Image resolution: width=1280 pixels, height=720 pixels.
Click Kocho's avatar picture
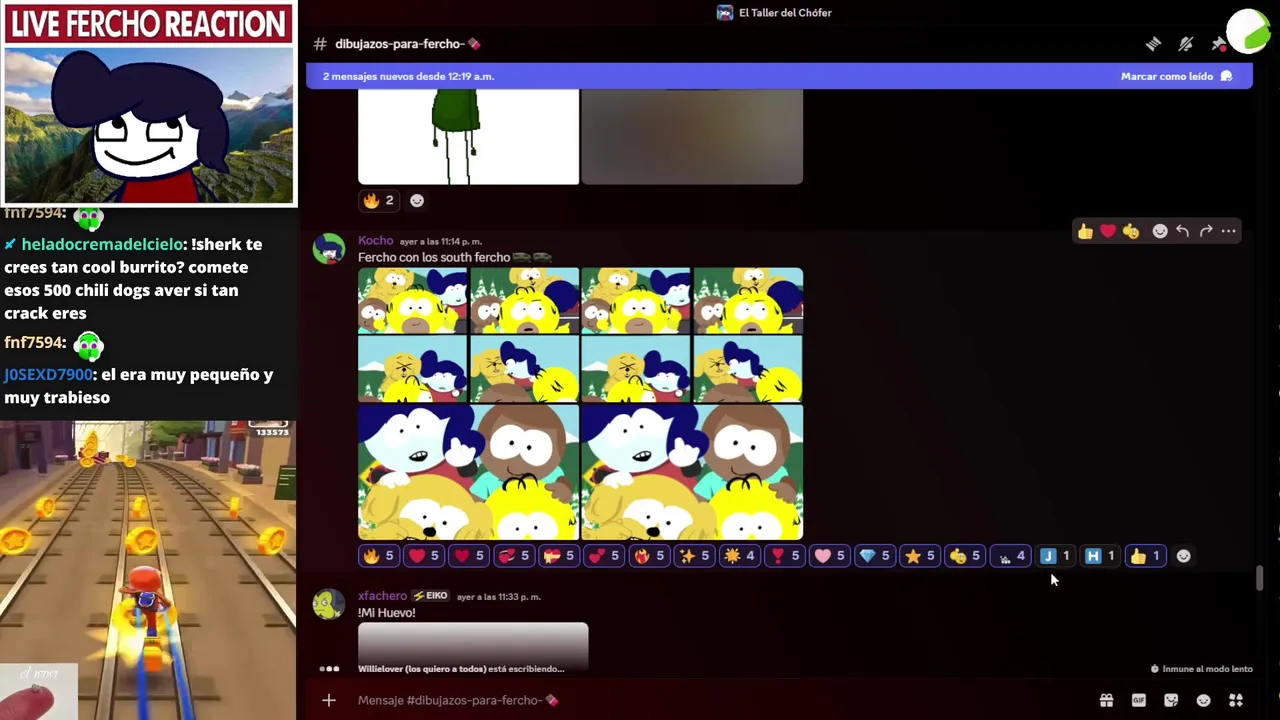point(329,248)
